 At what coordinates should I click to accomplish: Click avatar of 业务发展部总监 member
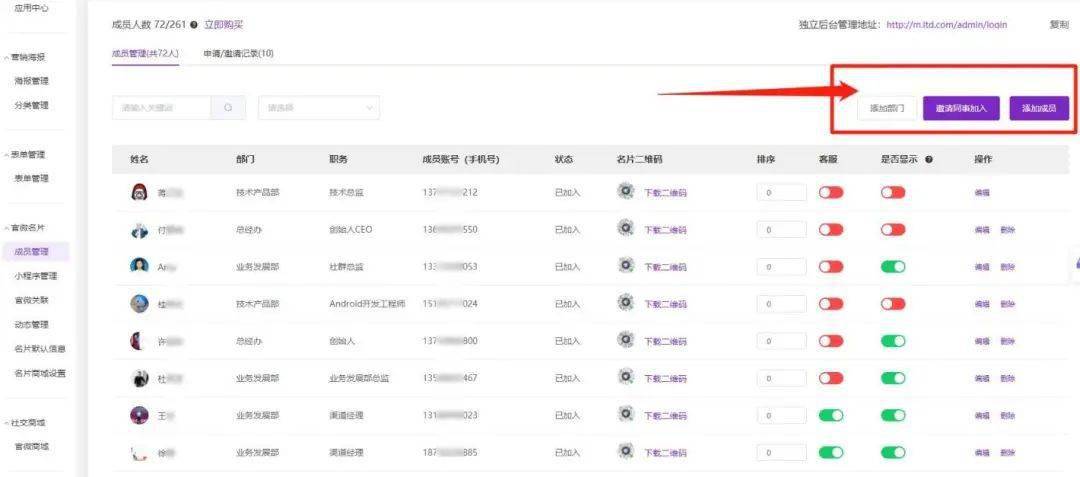tap(139, 378)
